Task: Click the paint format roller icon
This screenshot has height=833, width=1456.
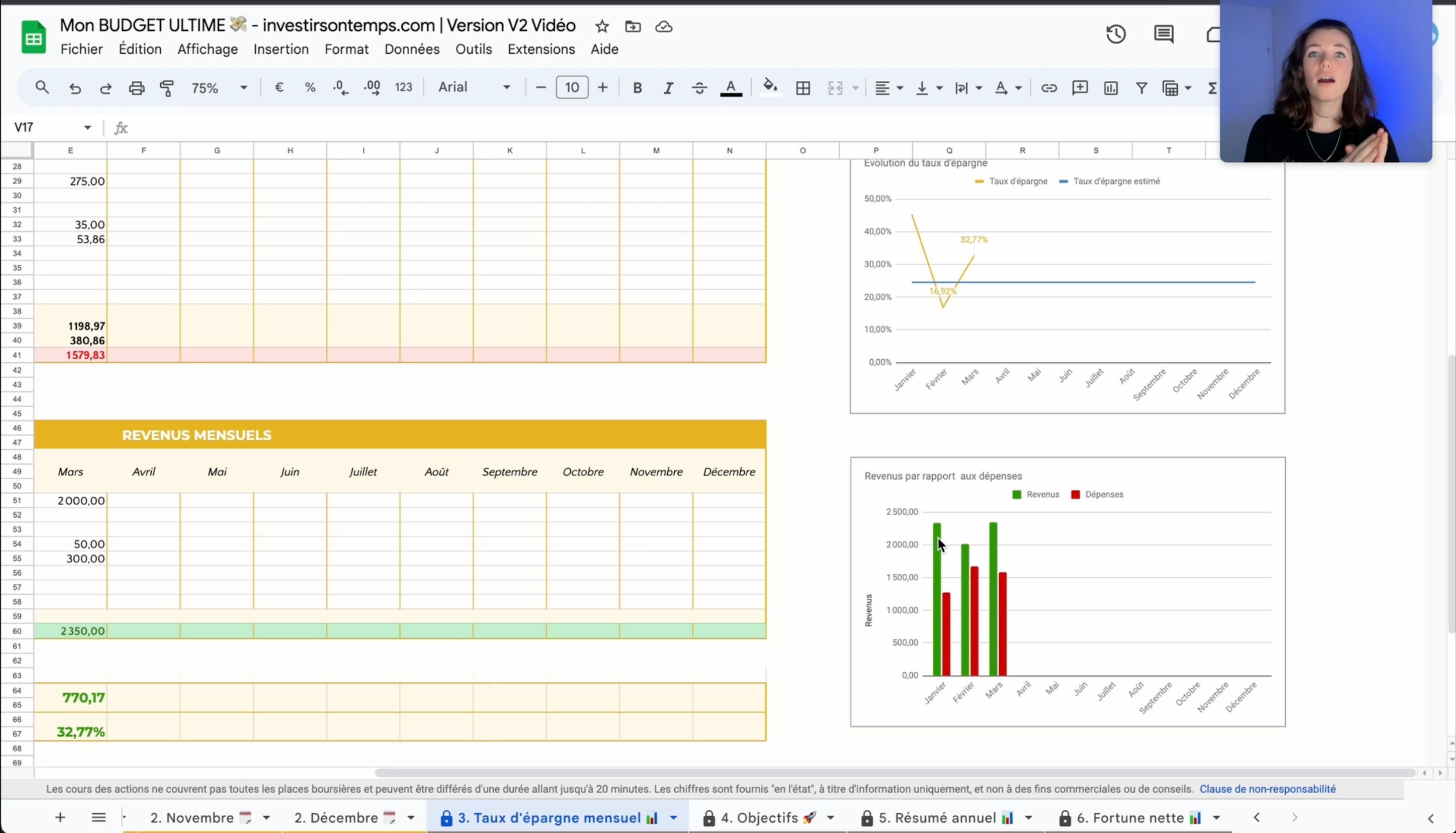Action: click(167, 88)
